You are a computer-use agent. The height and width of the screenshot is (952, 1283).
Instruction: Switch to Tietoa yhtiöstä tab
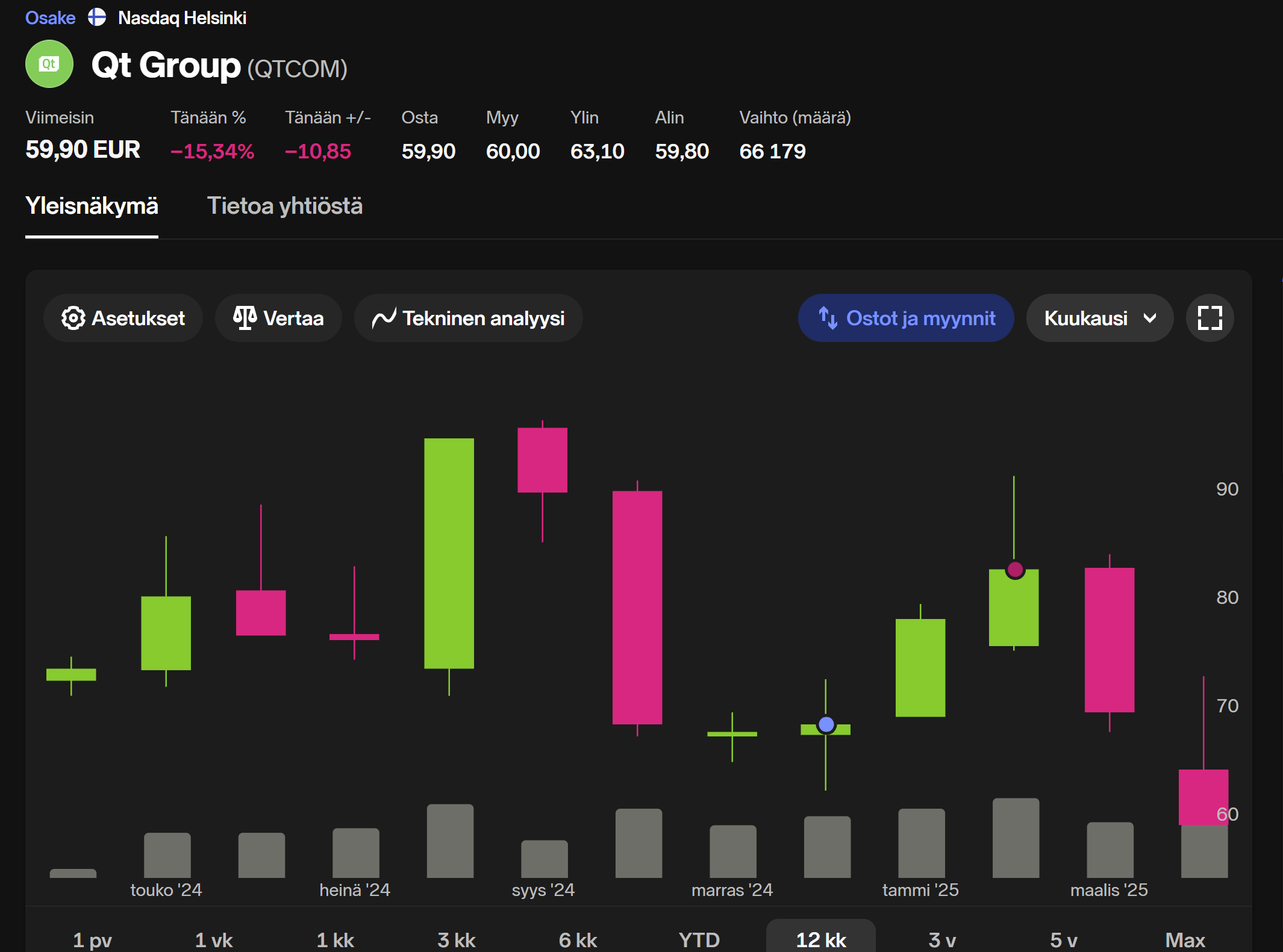point(284,206)
